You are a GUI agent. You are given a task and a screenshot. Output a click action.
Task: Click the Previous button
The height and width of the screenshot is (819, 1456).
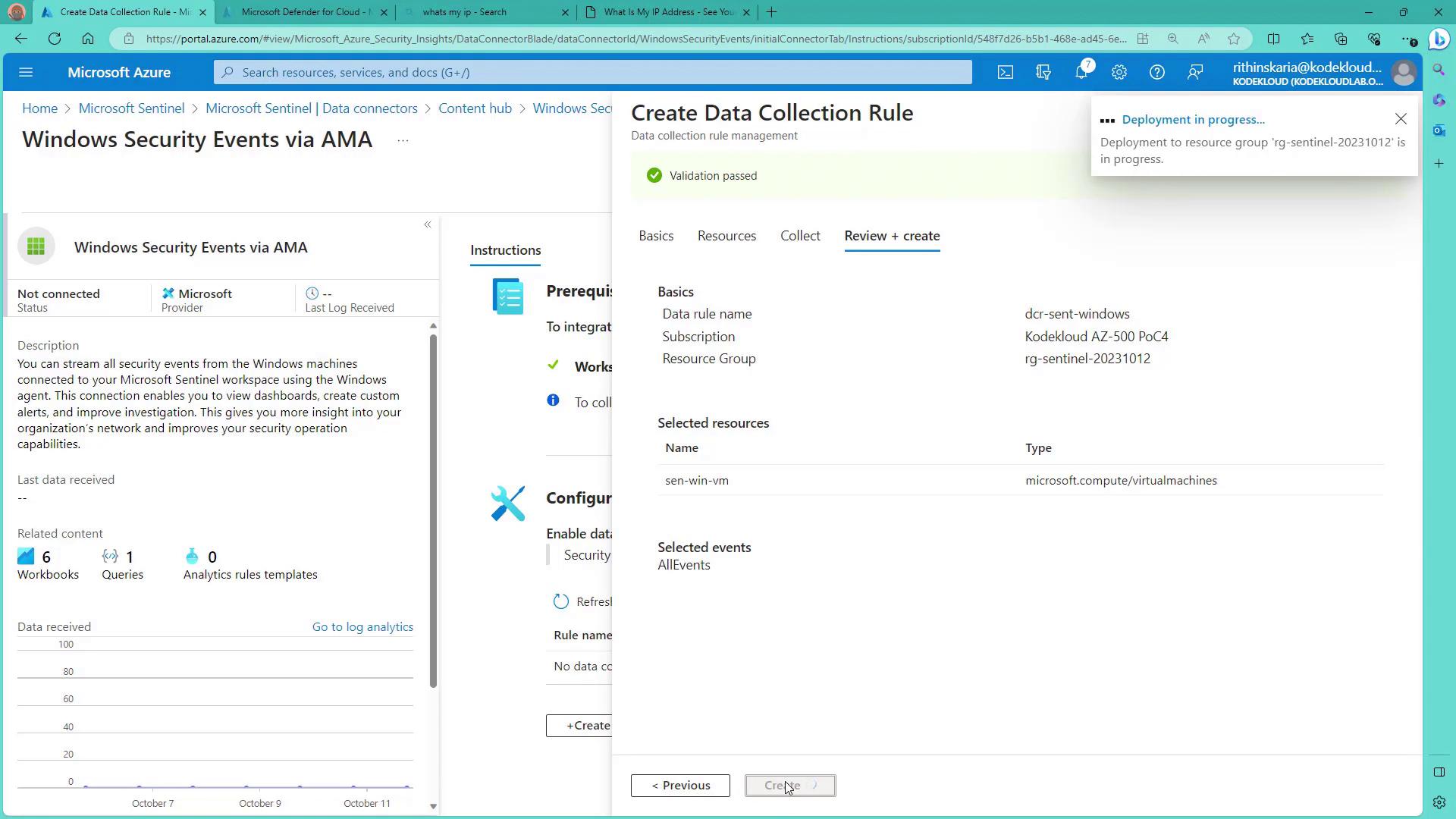coord(680,786)
